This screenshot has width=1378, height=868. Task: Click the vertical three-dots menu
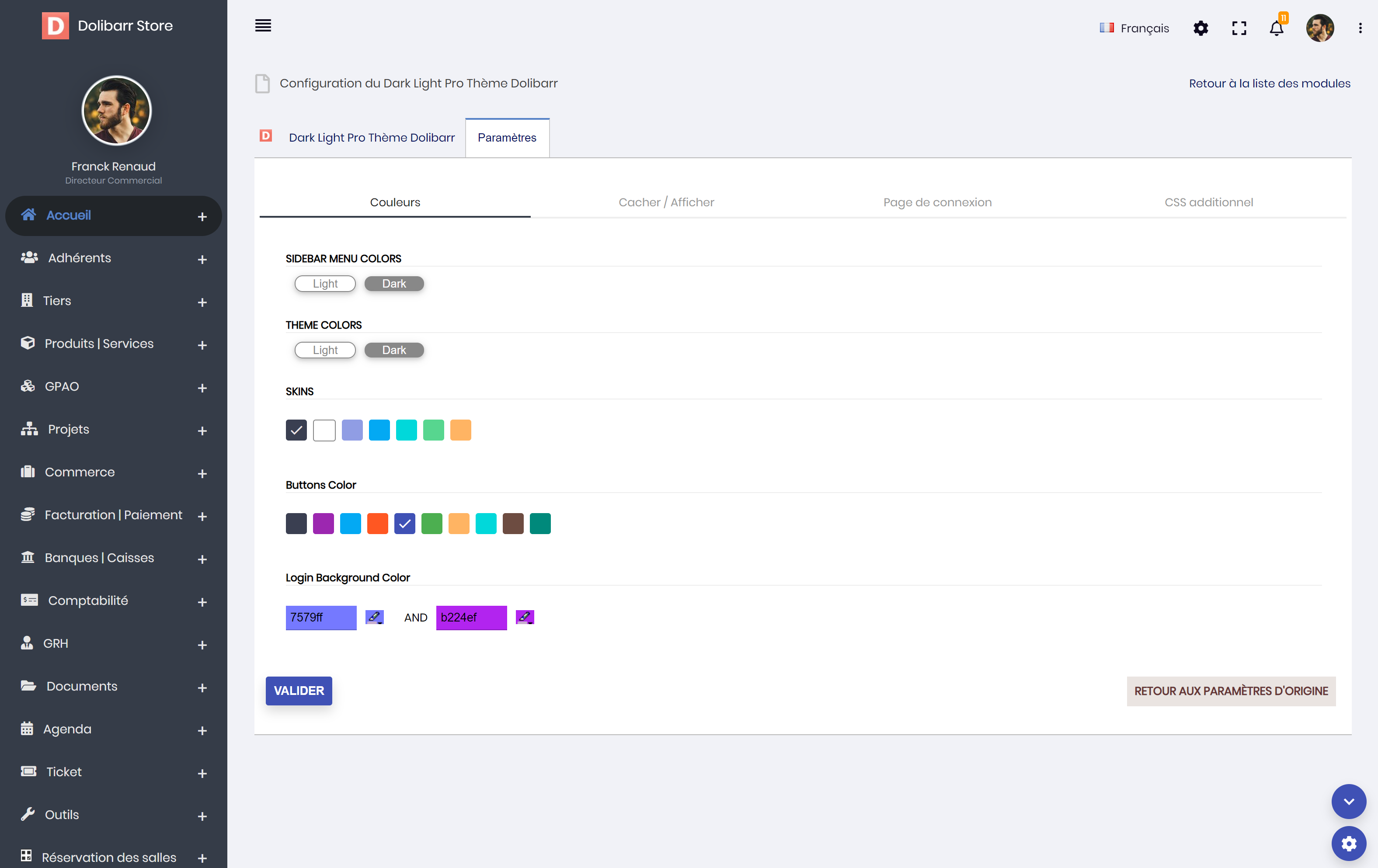click(x=1360, y=28)
